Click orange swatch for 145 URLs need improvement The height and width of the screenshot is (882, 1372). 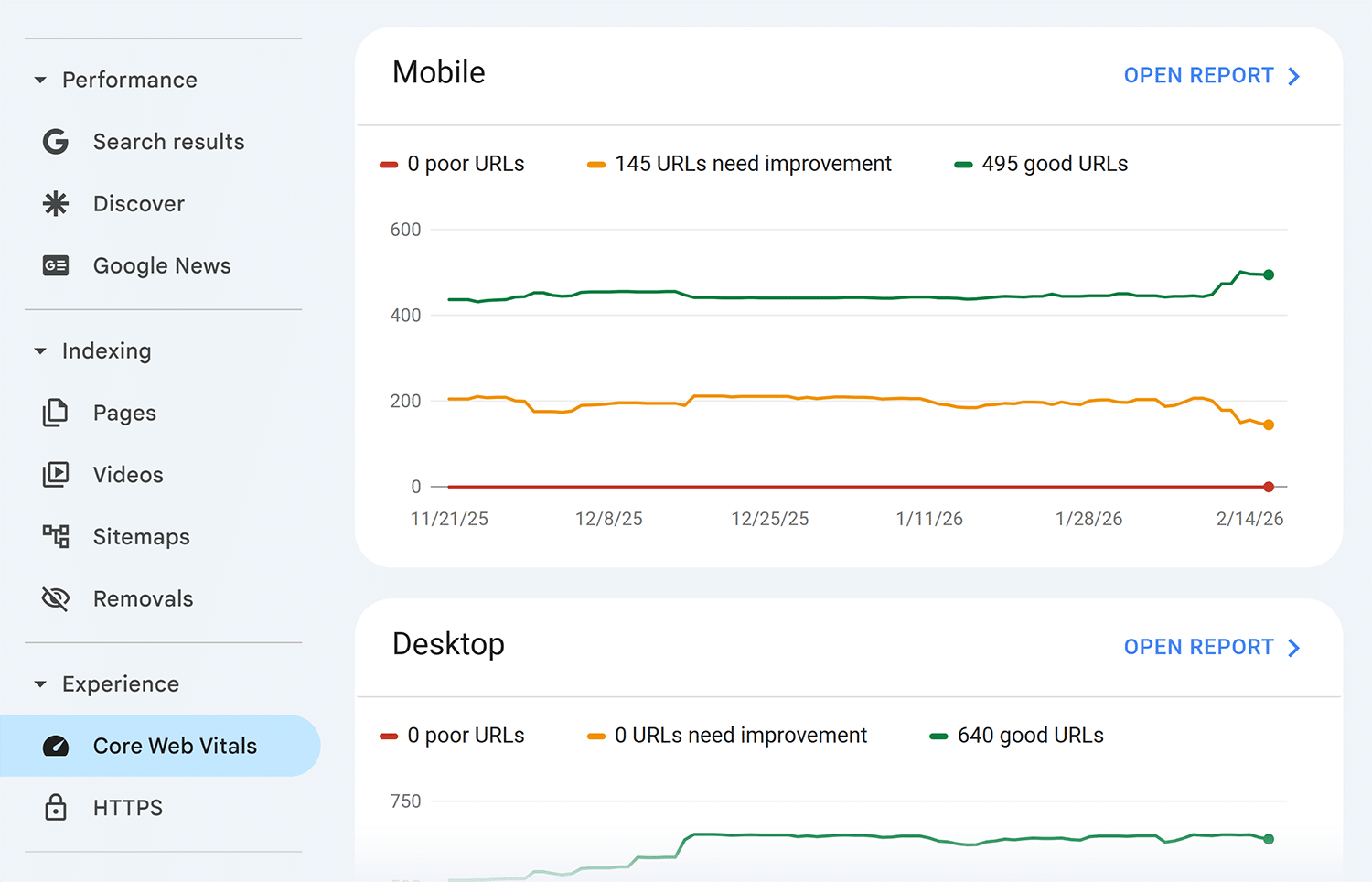point(596,165)
